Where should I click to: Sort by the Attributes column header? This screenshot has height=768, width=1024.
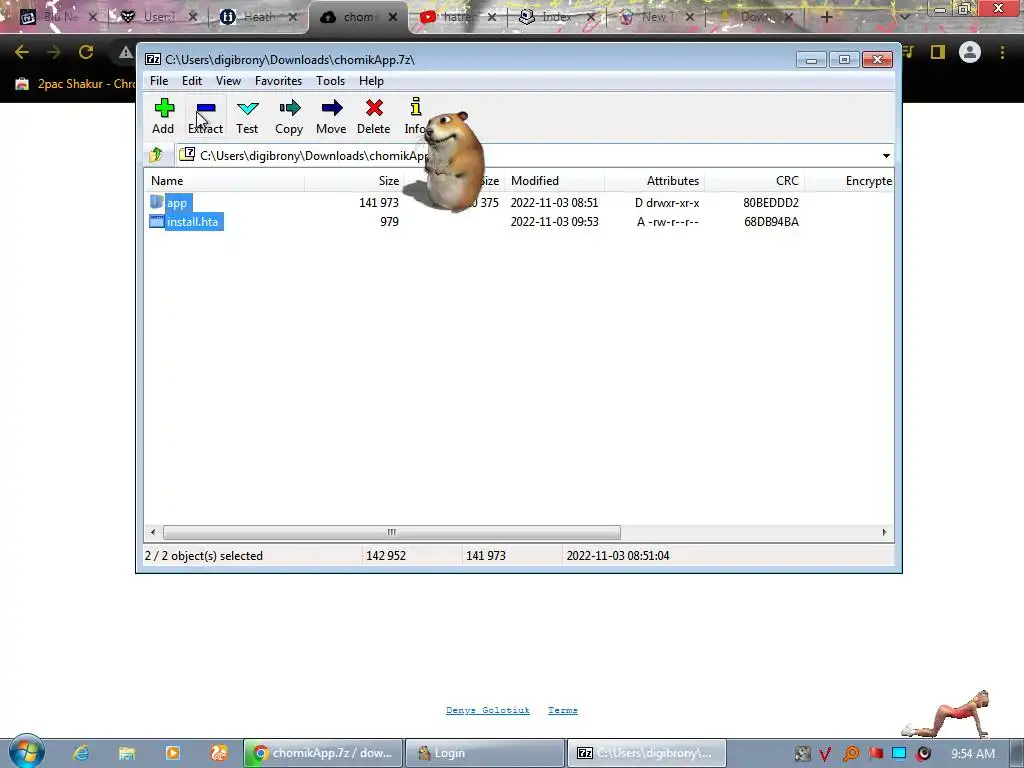tap(654, 181)
